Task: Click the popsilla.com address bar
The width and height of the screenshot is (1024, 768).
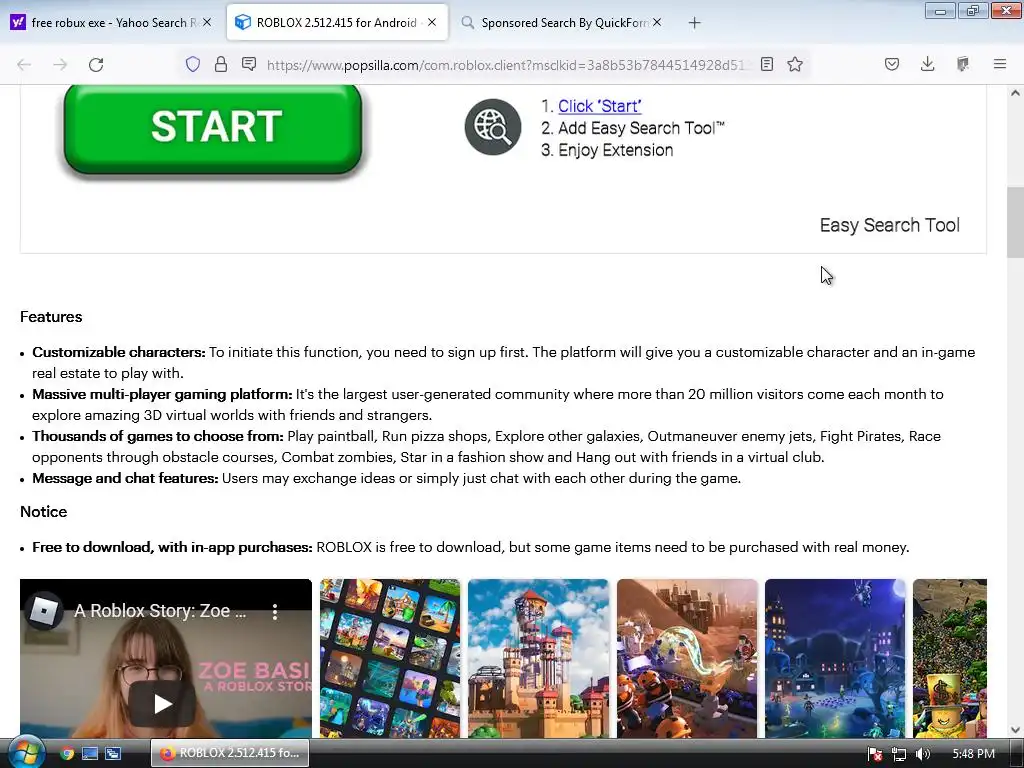Action: tap(506, 65)
